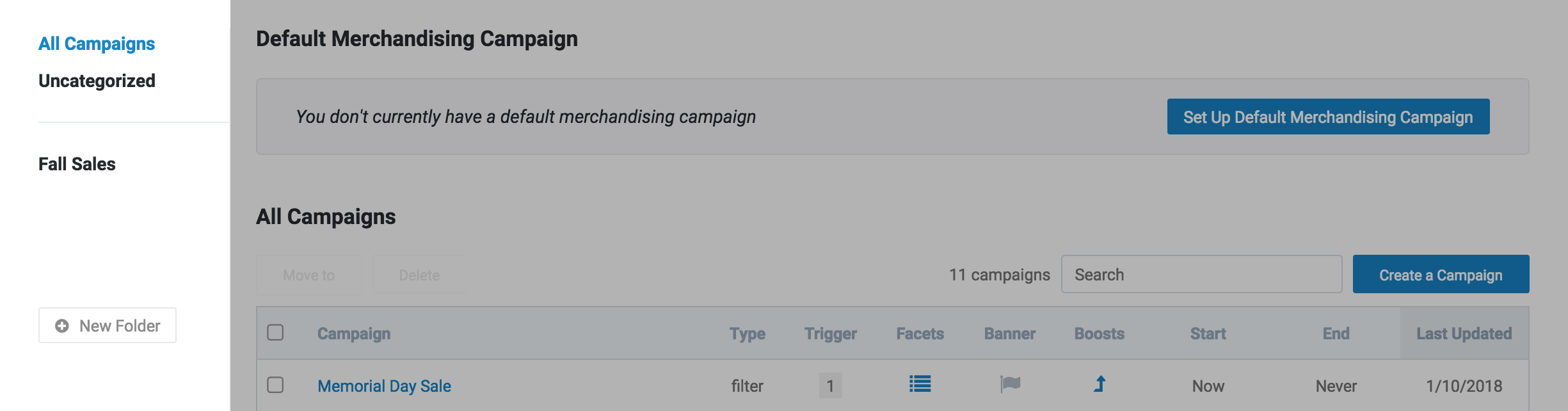This screenshot has height=411, width=1568.
Task: Open the Memorial Day Sale campaign link
Action: coord(384,386)
